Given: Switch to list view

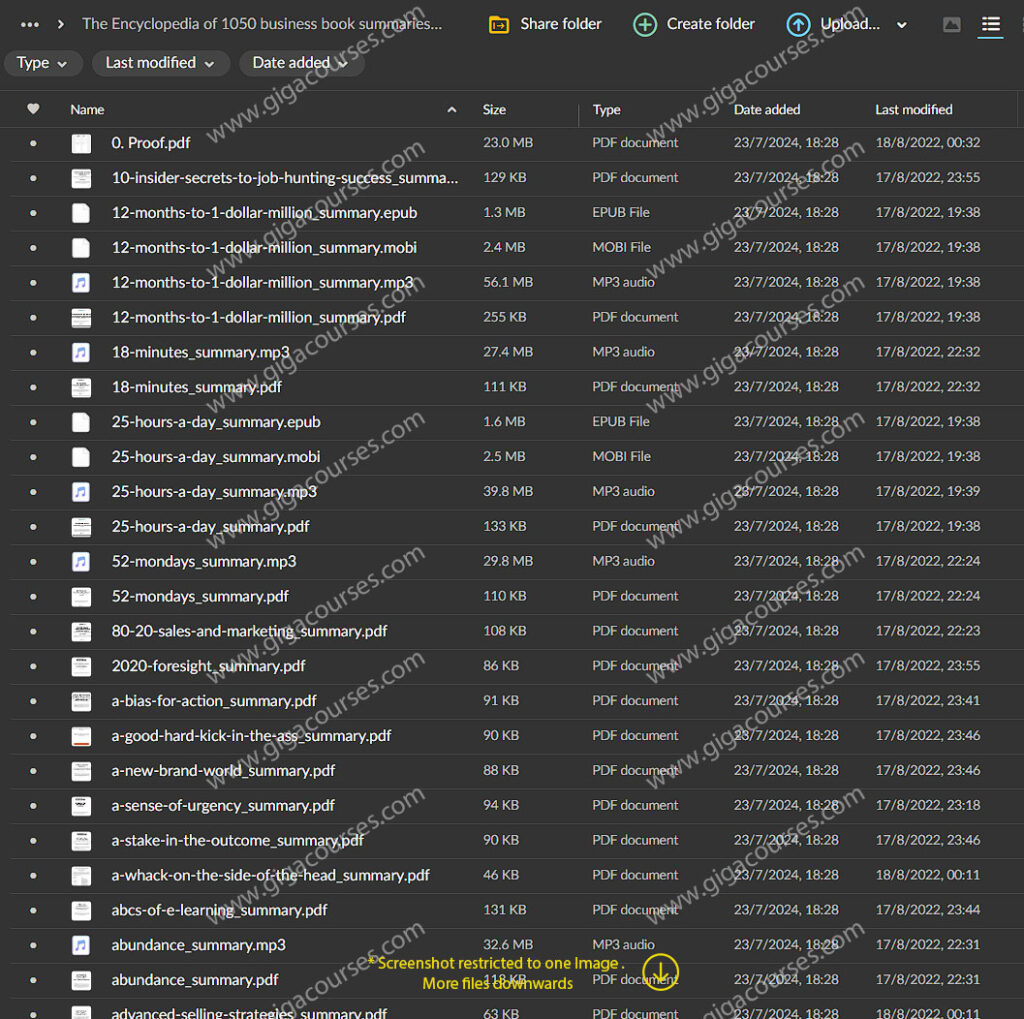Looking at the screenshot, I should pyautogui.click(x=990, y=25).
